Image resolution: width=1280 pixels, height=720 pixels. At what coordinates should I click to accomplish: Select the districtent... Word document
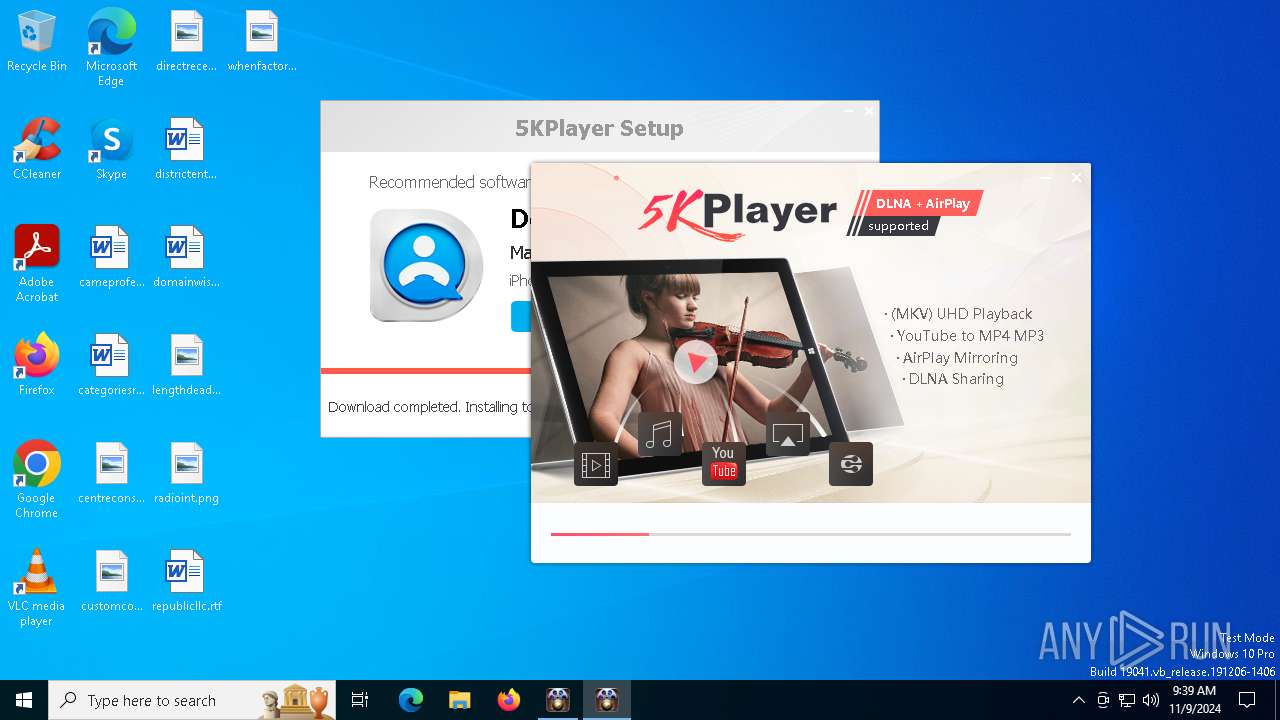pos(186,149)
